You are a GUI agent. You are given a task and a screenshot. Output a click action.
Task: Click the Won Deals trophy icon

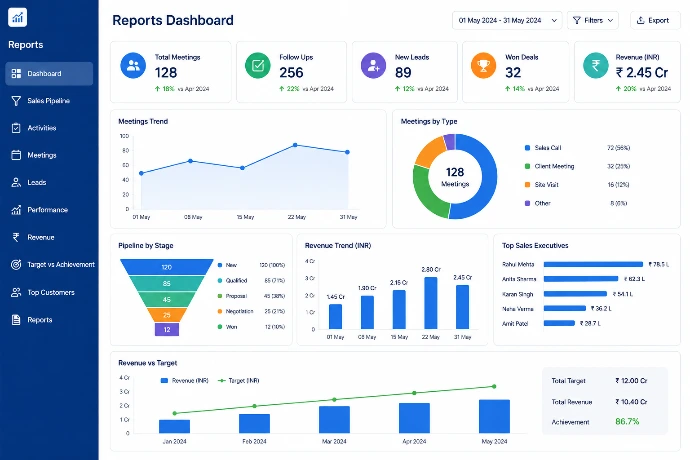(483, 66)
